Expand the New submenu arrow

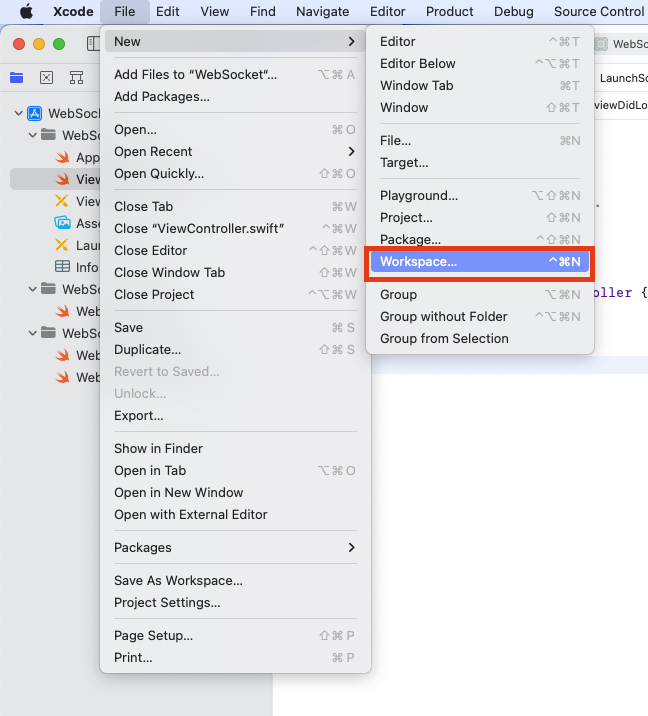351,42
